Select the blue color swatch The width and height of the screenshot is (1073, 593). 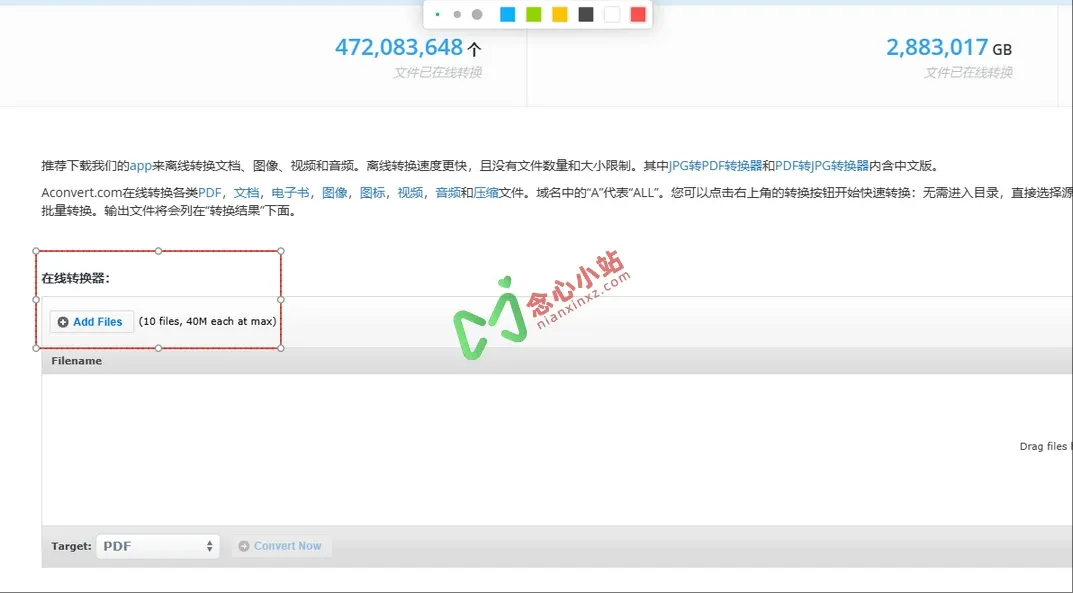[508, 15]
